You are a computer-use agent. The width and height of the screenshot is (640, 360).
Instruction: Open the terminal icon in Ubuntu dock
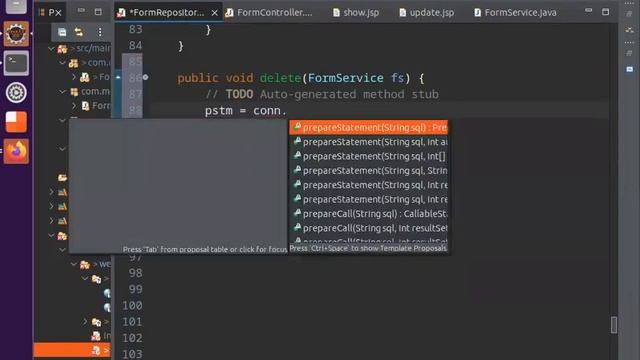click(x=16, y=63)
